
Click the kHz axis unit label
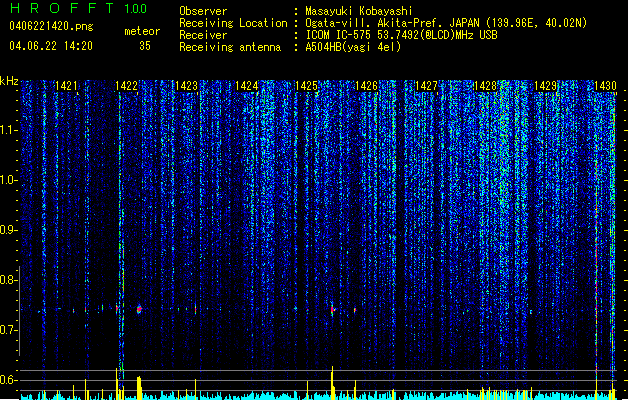pyautogui.click(x=9, y=81)
